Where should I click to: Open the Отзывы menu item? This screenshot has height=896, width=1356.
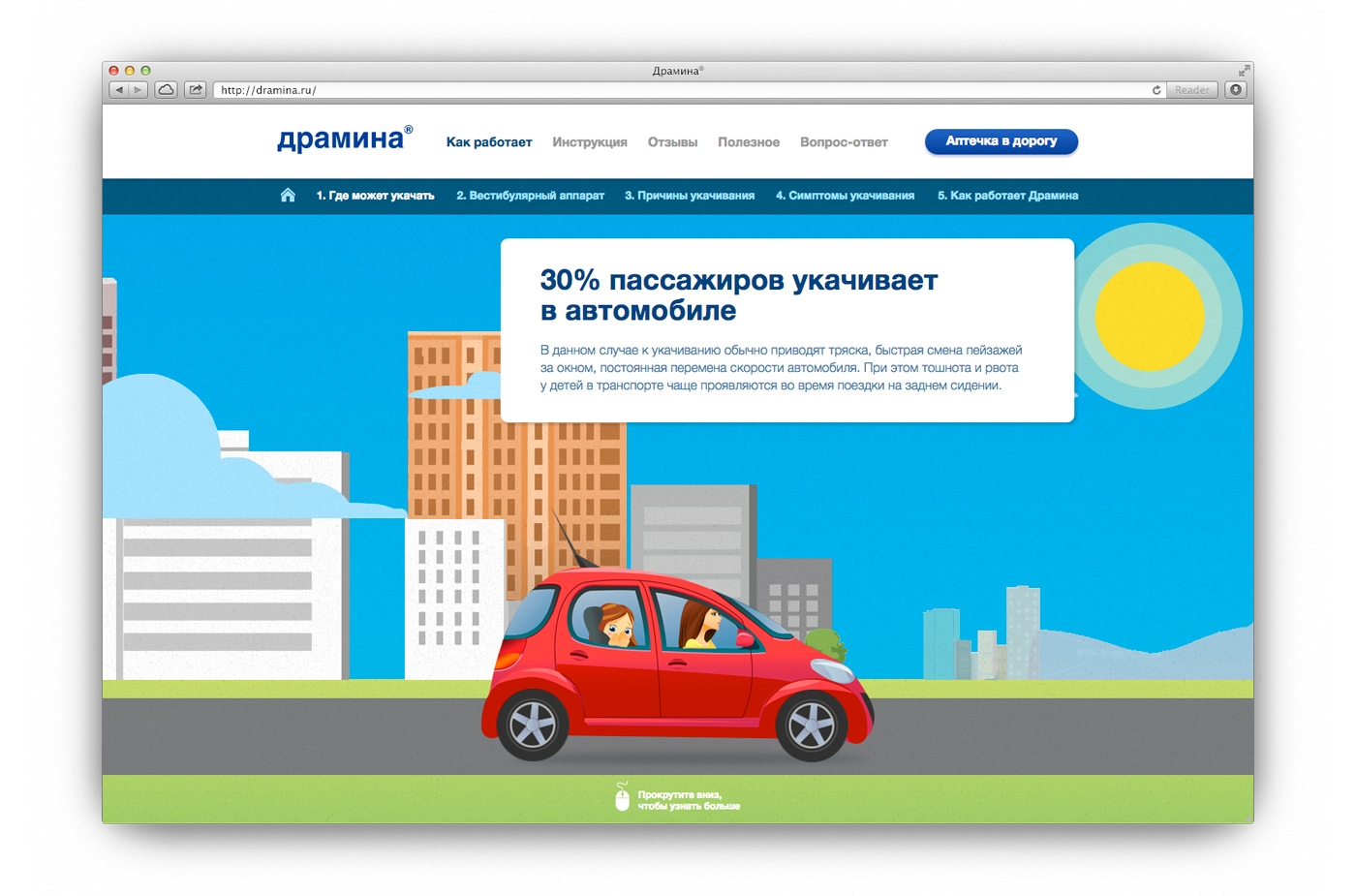[x=672, y=142]
